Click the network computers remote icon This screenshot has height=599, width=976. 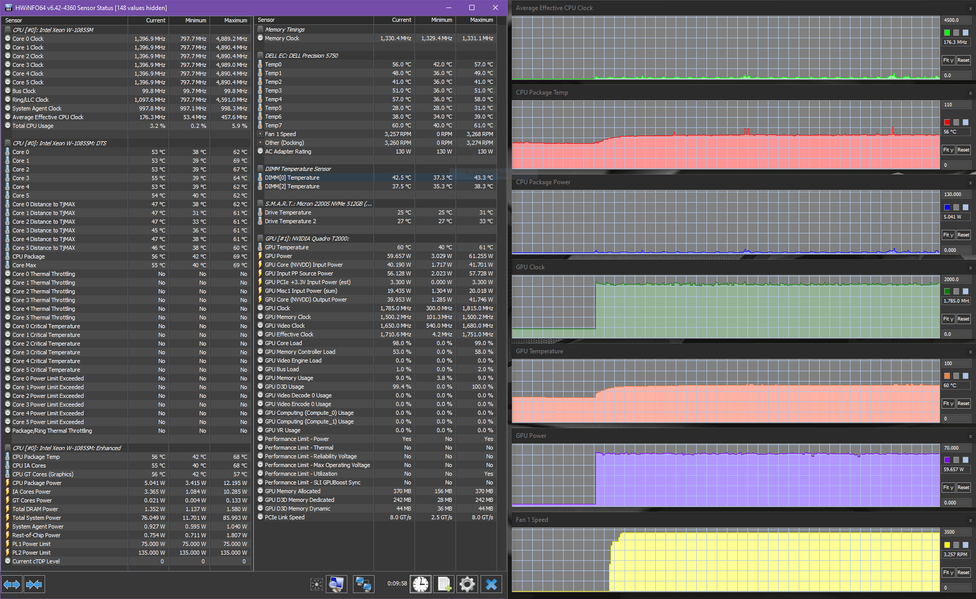[364, 584]
